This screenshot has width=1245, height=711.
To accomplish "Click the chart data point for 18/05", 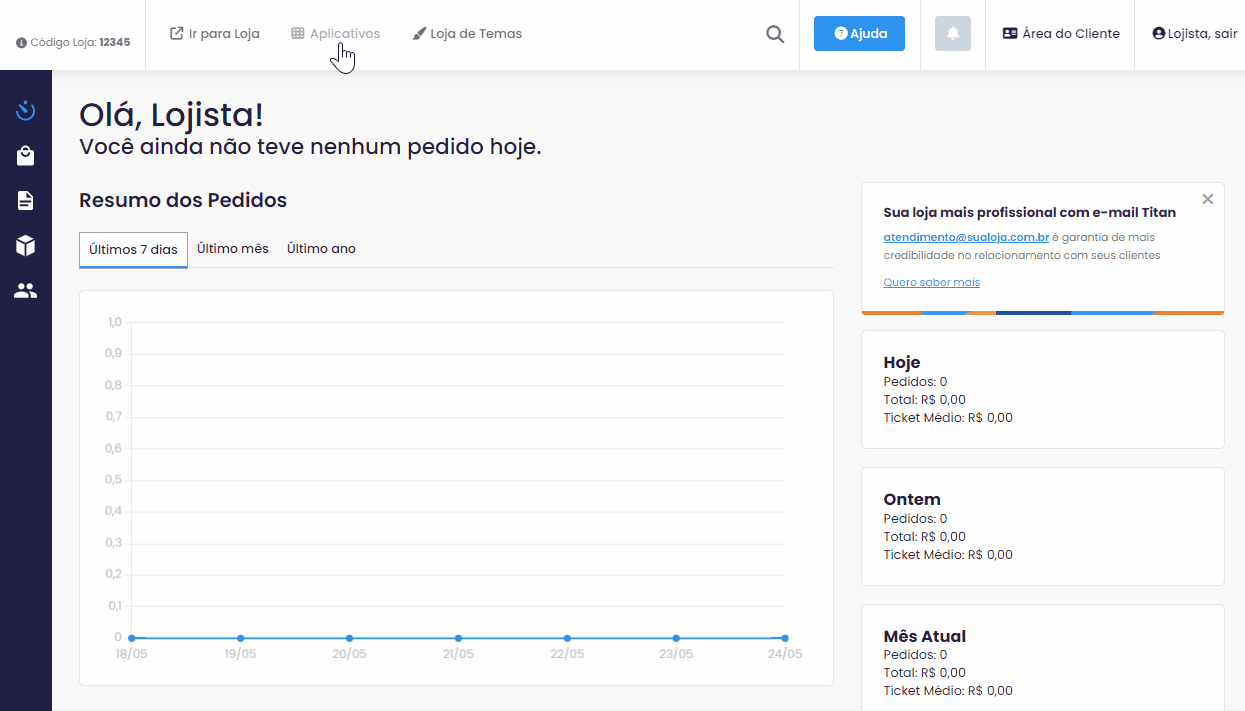I will tap(131, 638).
